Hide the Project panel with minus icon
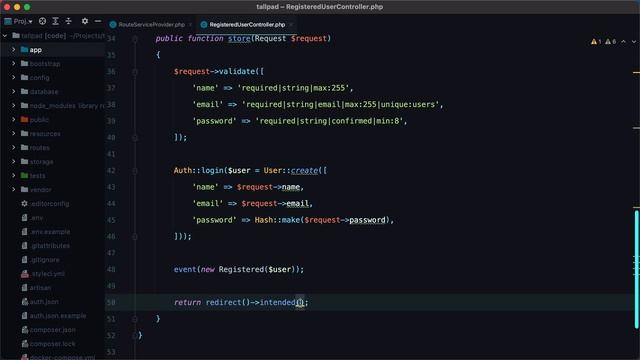The height and width of the screenshot is (360, 640). (98, 21)
